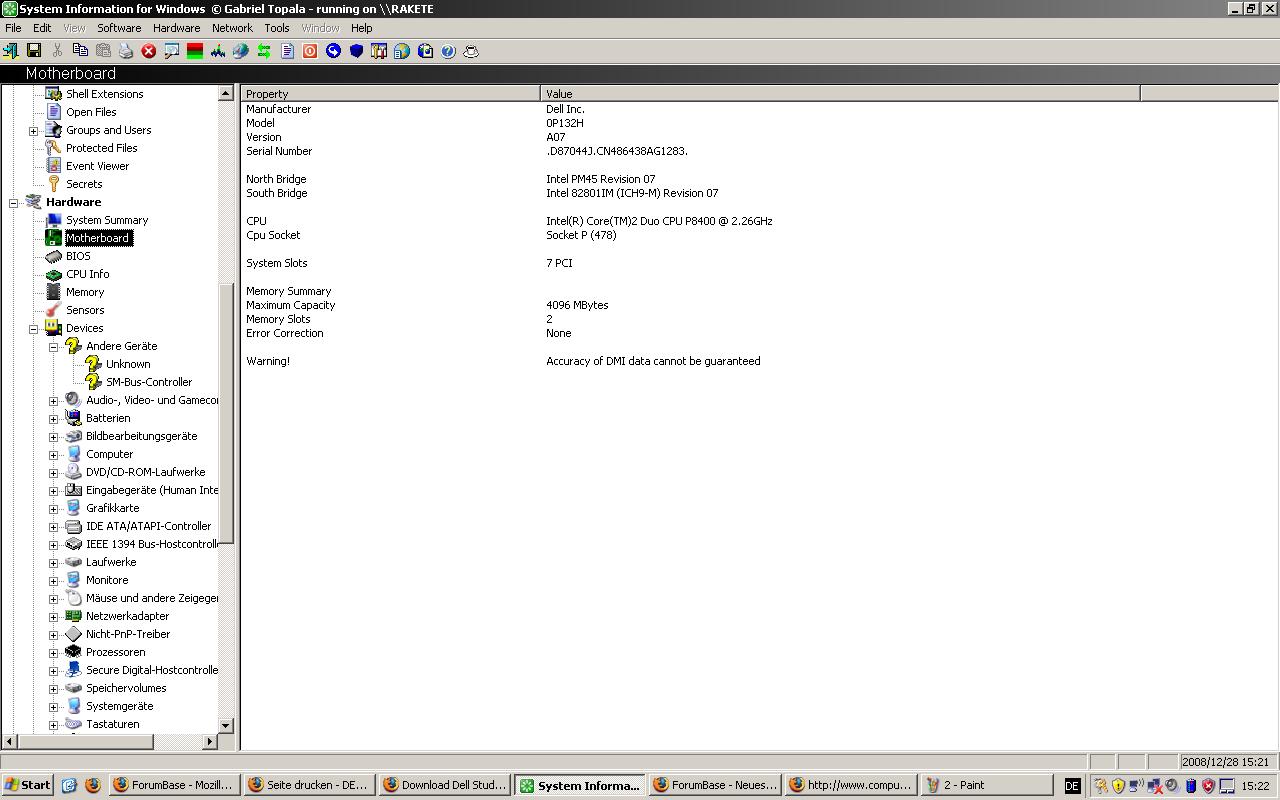The width and height of the screenshot is (1280, 800).
Task: Click the blue question mark help icon
Action: pyautogui.click(x=448, y=51)
